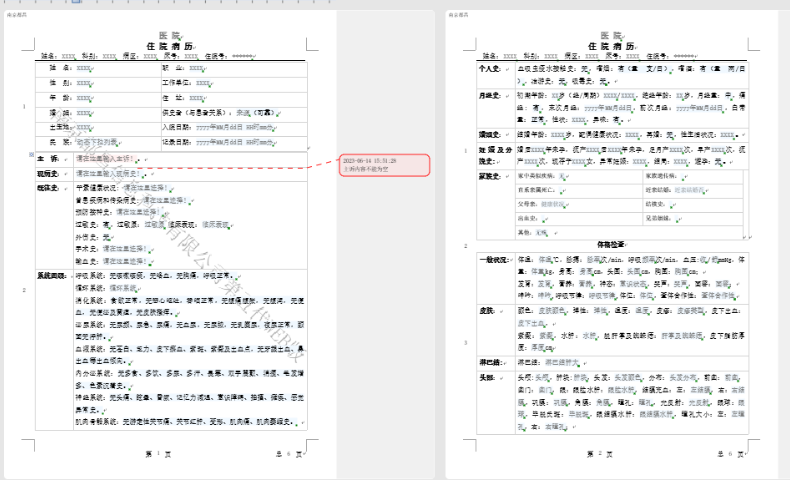790x480 pixels.
Task: Click the 主诉 placeholder input on page one
Action: point(104,159)
